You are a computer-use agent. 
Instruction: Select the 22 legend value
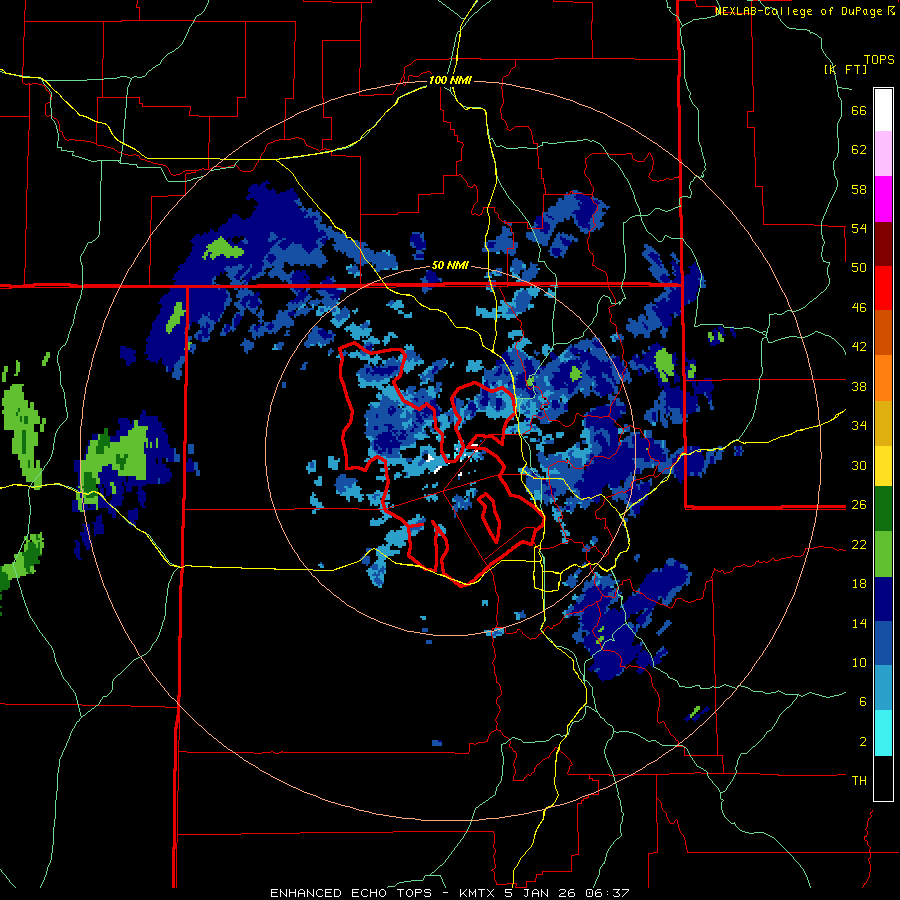[859, 544]
